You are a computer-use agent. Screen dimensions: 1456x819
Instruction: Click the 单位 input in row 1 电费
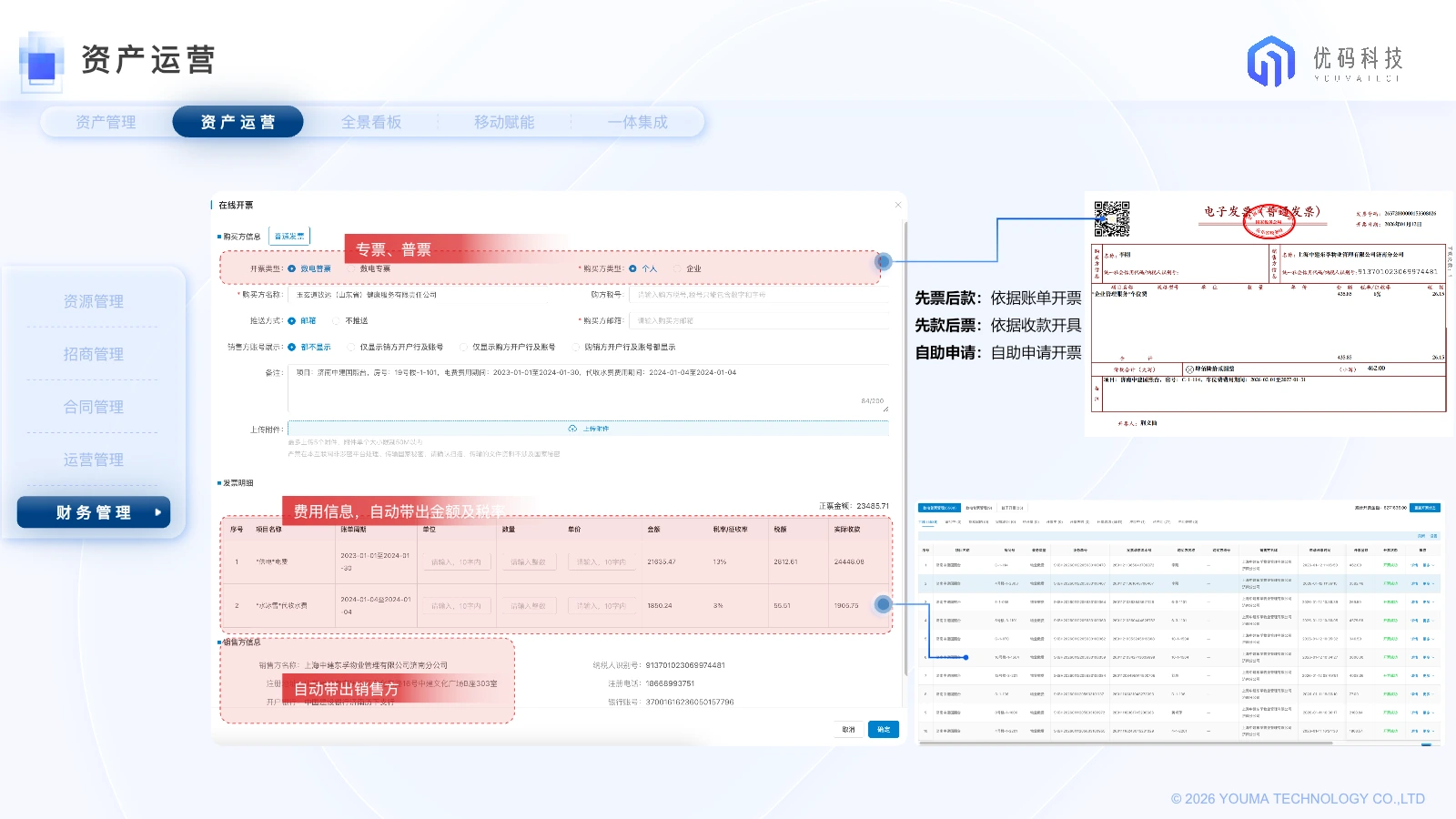click(x=456, y=561)
